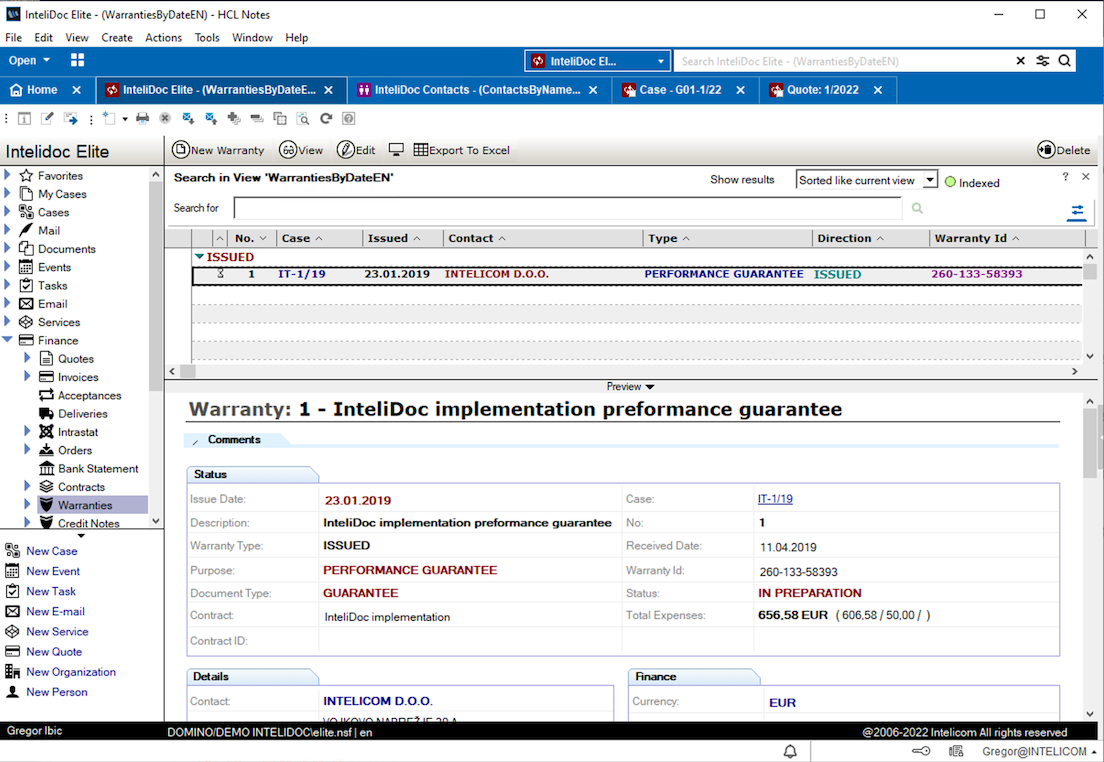This screenshot has width=1104, height=762.
Task: Open the InteliDoc El... application selector dropdown
Action: click(660, 61)
